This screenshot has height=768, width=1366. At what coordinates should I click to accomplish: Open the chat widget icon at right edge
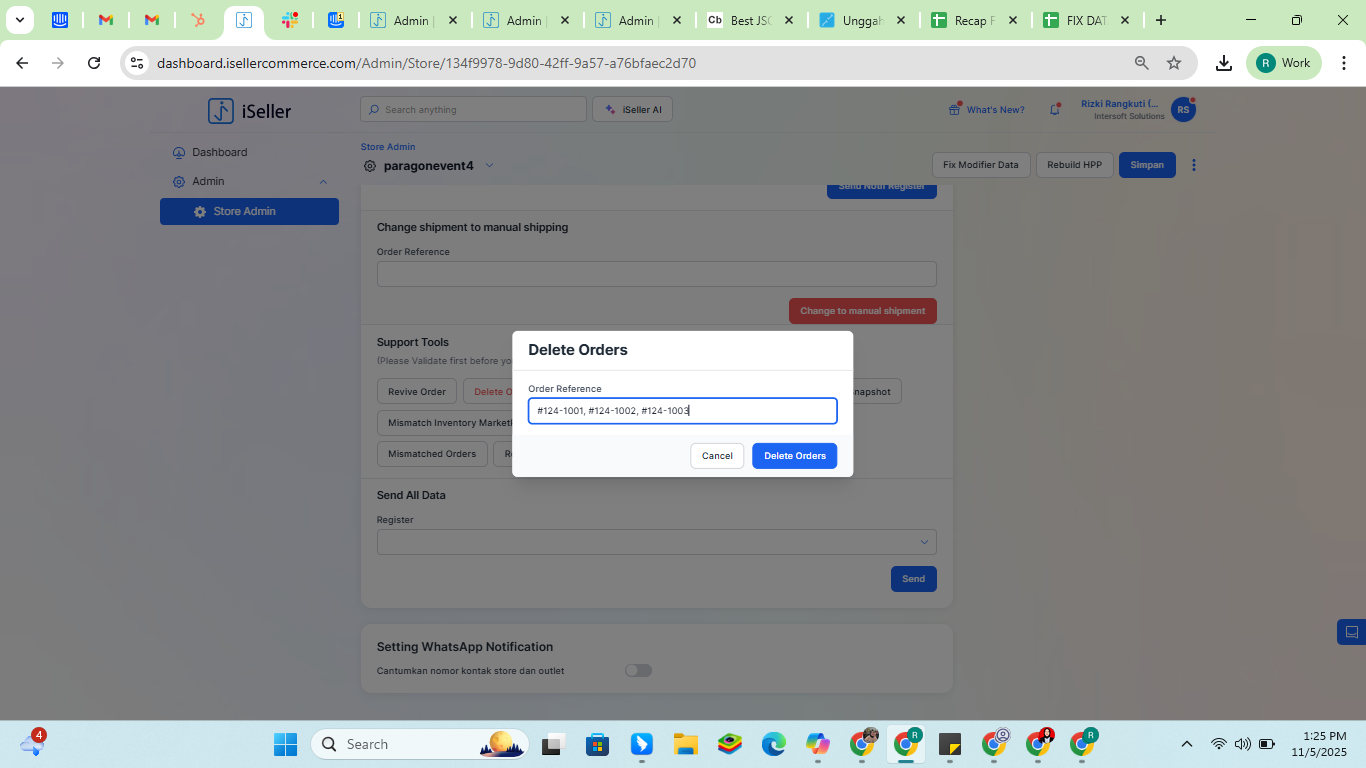coord(1351,632)
